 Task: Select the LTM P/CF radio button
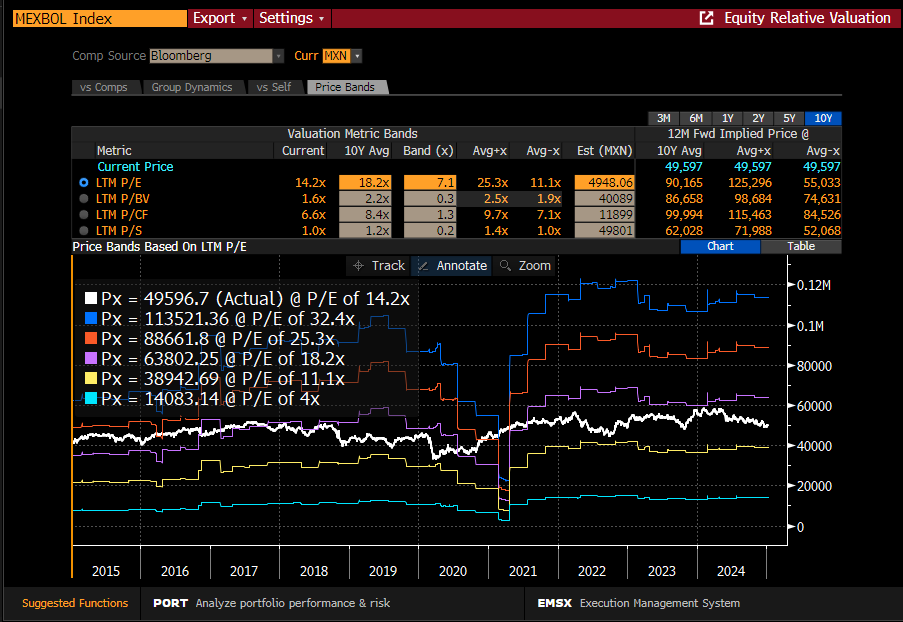84,215
